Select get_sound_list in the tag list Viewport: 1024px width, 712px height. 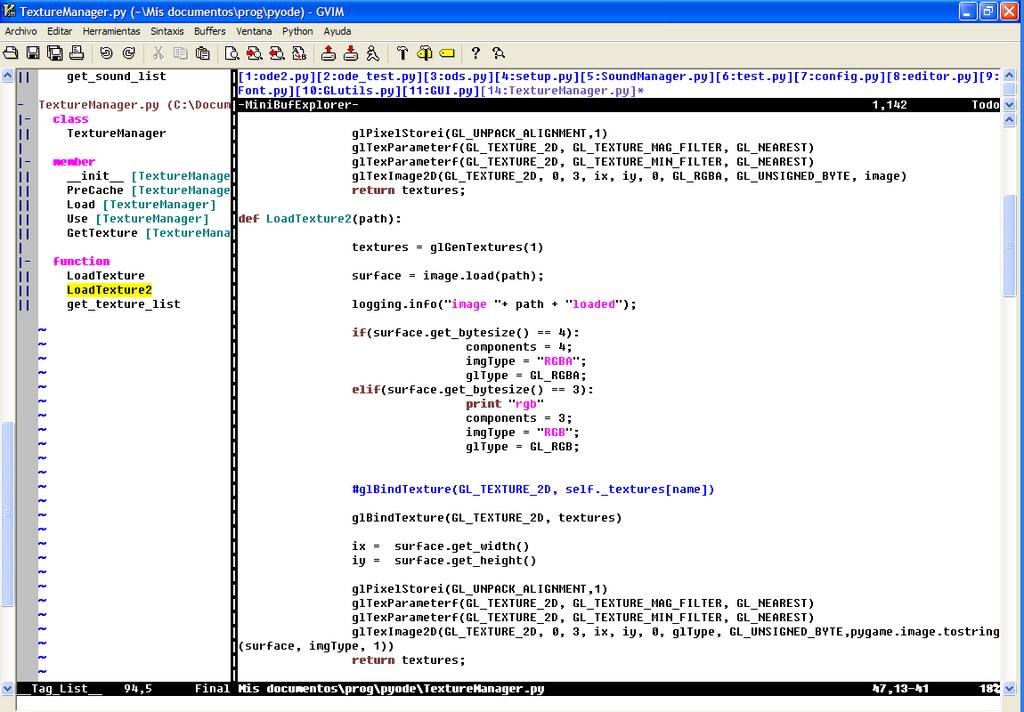coord(116,76)
